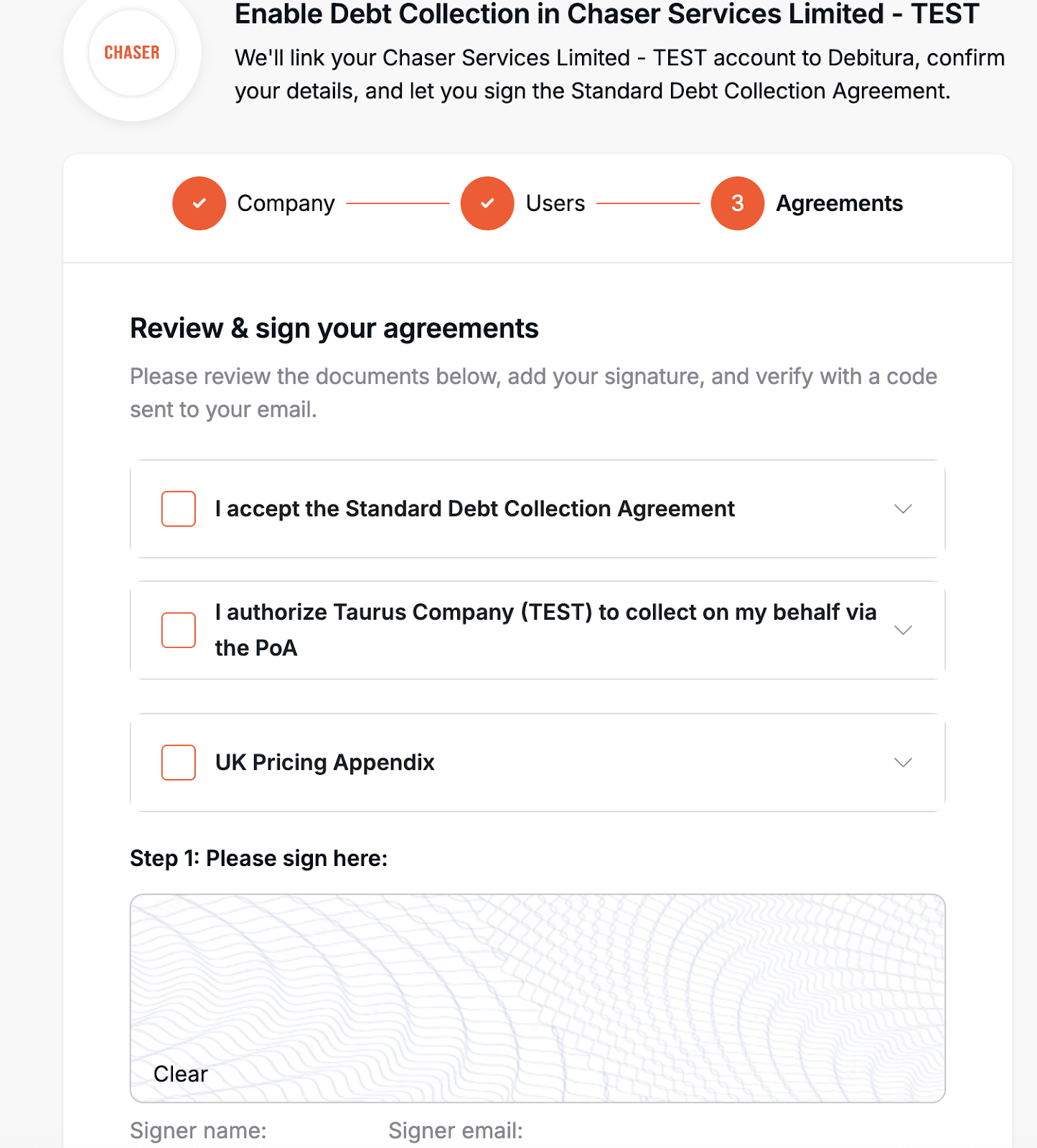Check the Standard Debt Collection Agreement box
Image resolution: width=1037 pixels, height=1148 pixels.
click(x=179, y=509)
